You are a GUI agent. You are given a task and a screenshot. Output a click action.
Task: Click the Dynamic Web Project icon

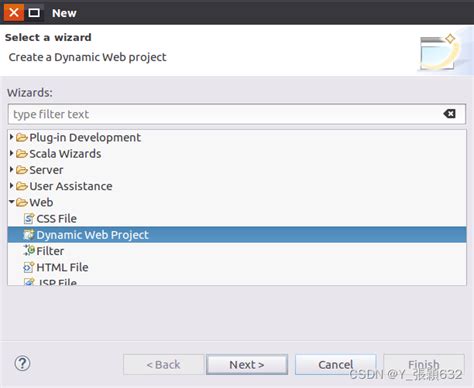29,235
